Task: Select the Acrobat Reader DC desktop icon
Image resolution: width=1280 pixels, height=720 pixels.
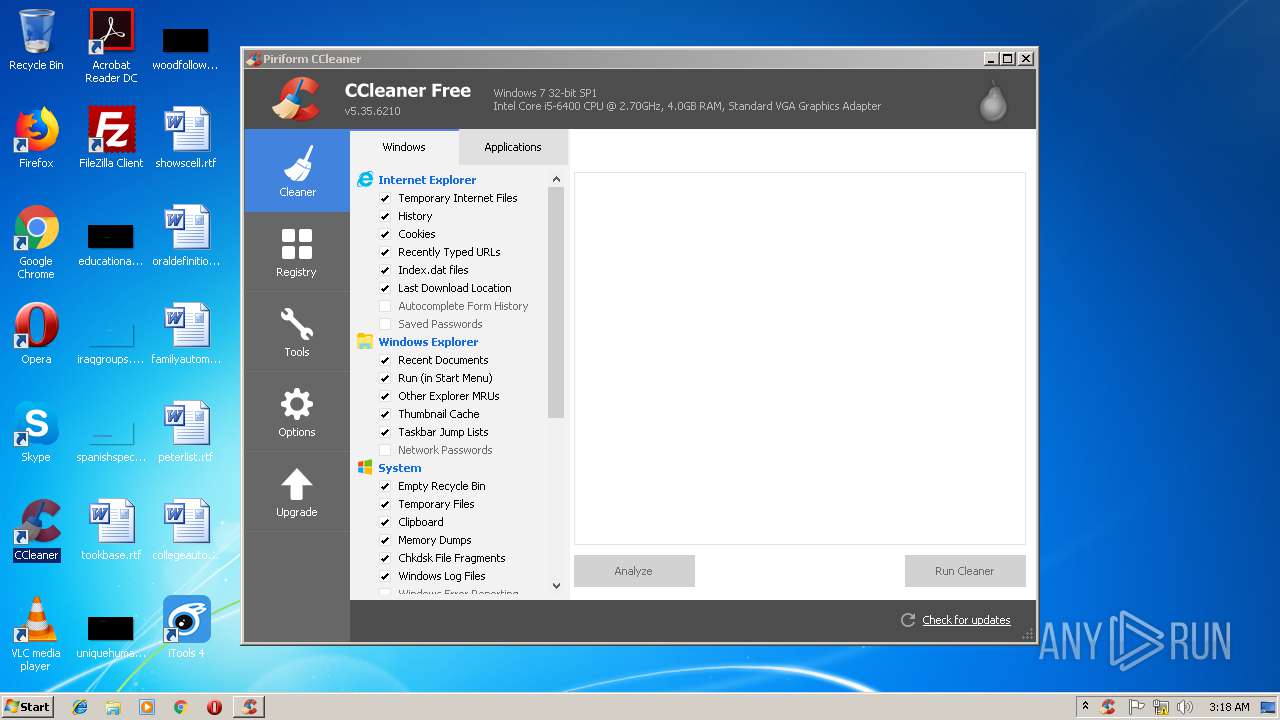Action: coord(111,46)
